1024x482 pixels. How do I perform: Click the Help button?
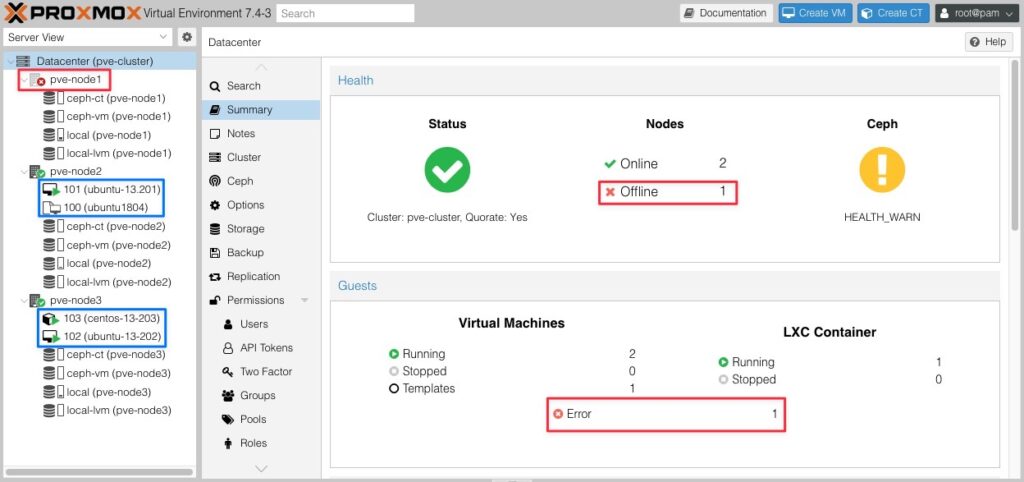coord(988,42)
